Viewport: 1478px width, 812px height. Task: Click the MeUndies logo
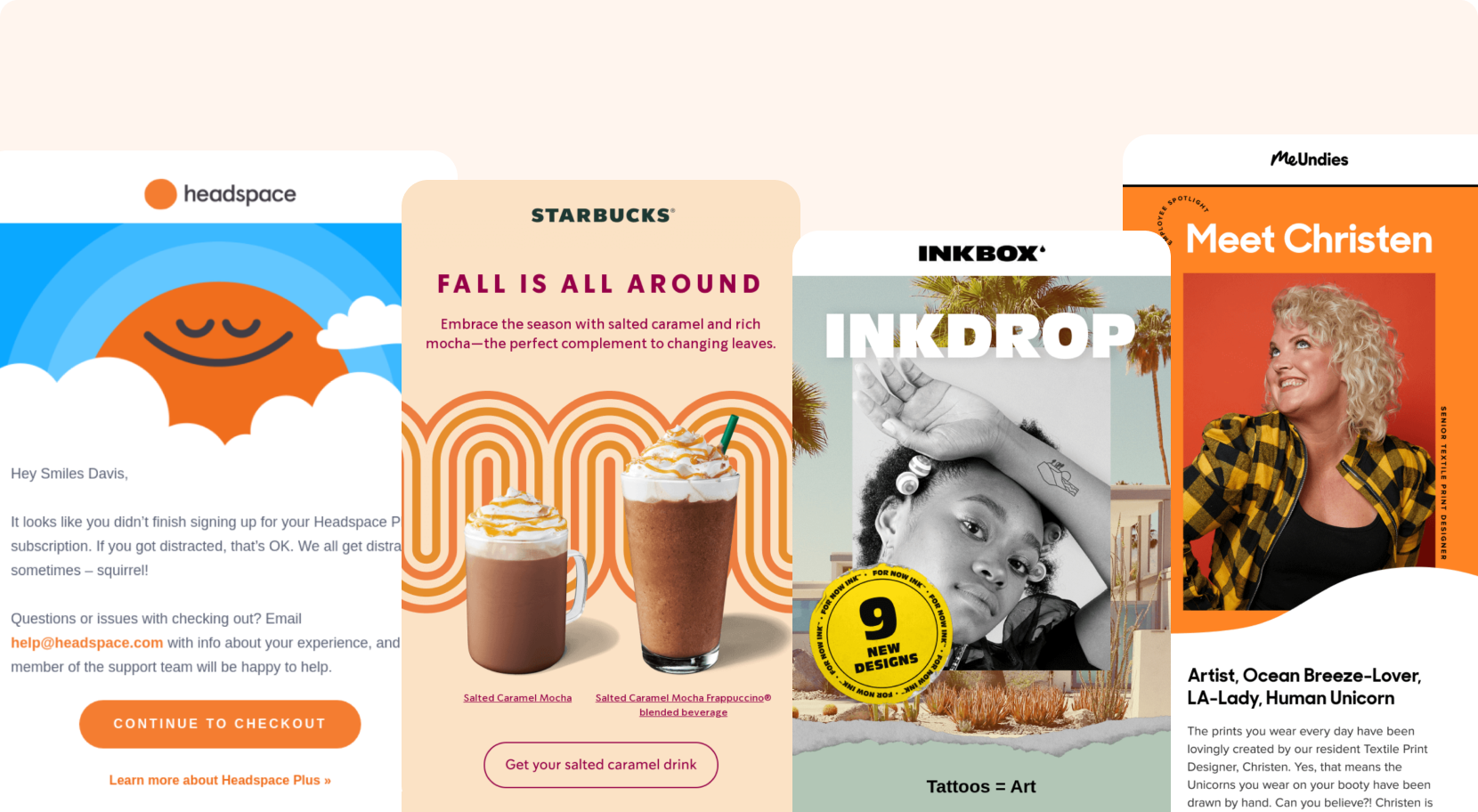(x=1309, y=159)
